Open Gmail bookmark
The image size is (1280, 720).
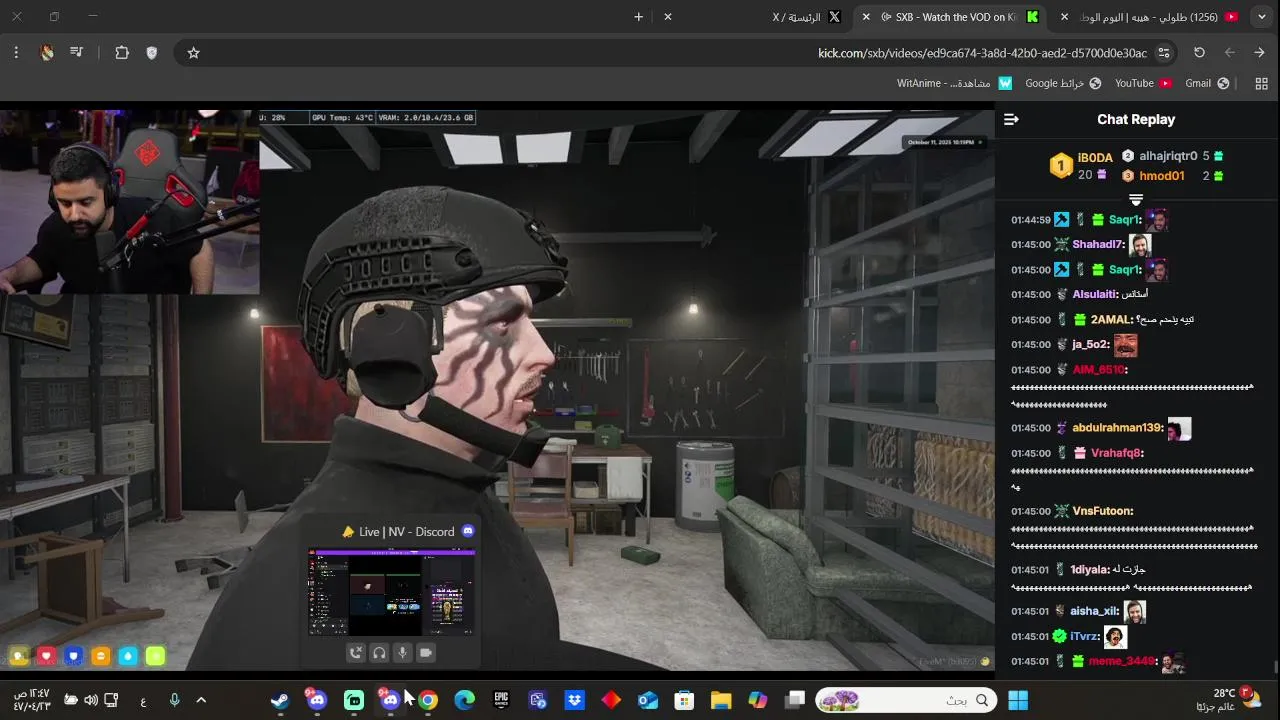(1207, 84)
